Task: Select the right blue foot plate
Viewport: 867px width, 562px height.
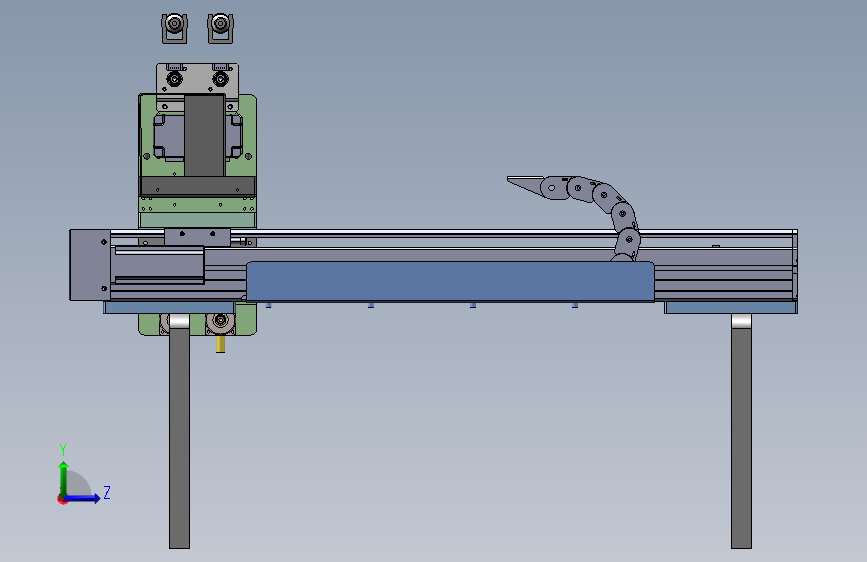Action: click(730, 308)
